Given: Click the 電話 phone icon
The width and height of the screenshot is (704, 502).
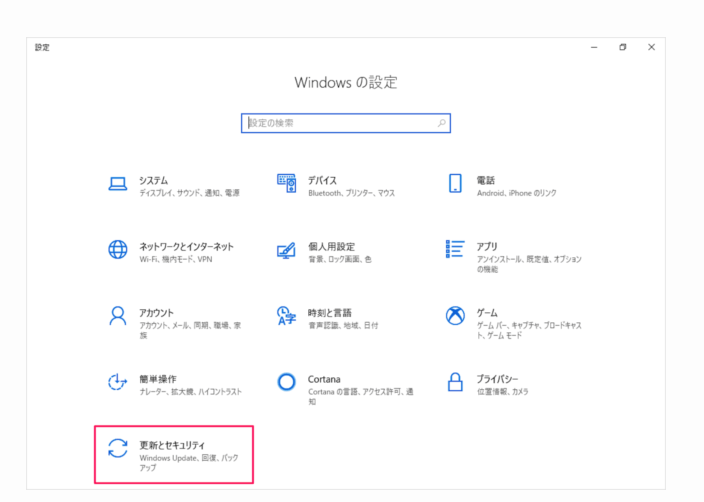Looking at the screenshot, I should (x=455, y=184).
